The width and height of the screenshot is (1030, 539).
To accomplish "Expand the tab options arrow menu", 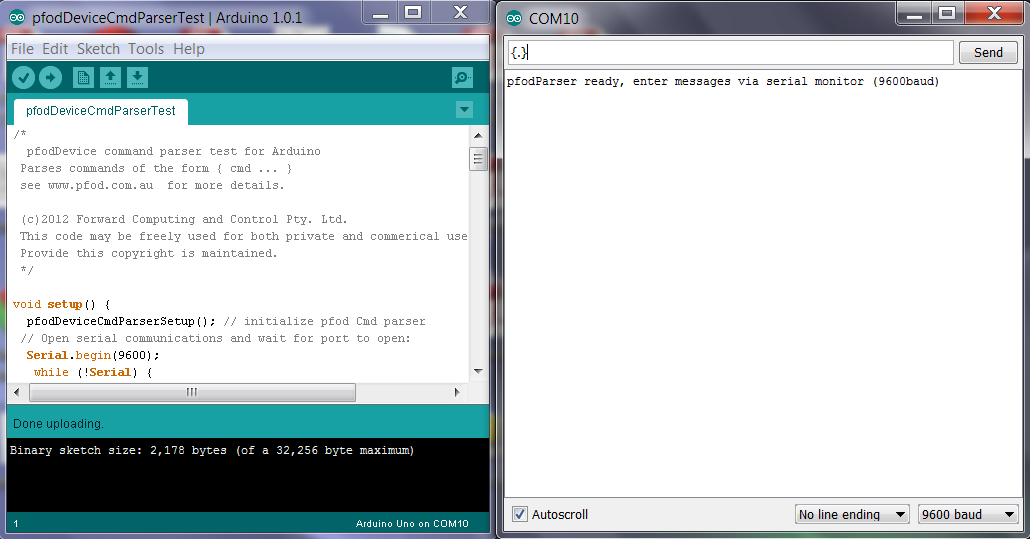I will [x=463, y=110].
